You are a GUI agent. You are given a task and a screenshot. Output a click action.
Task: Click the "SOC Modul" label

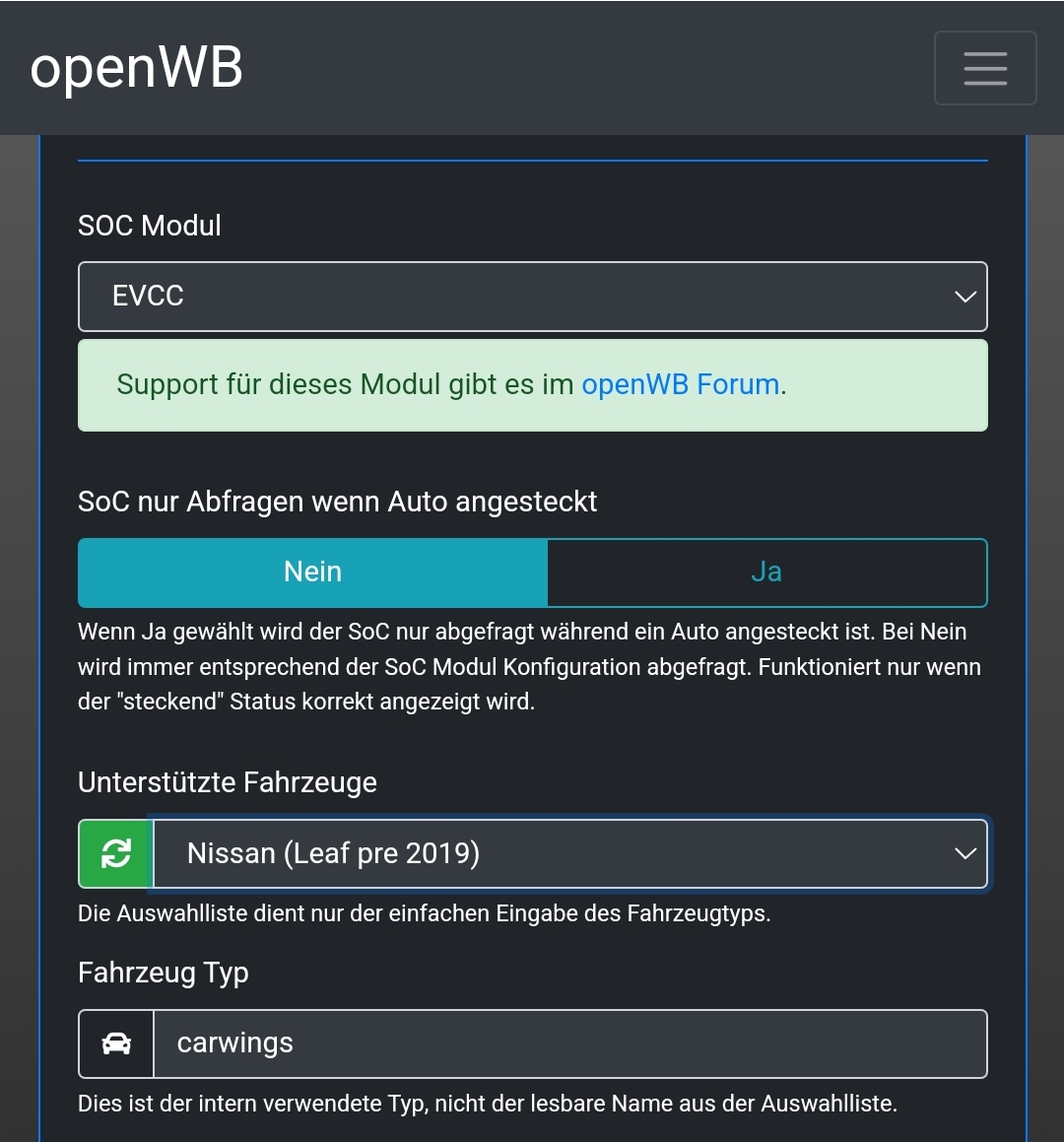[150, 226]
